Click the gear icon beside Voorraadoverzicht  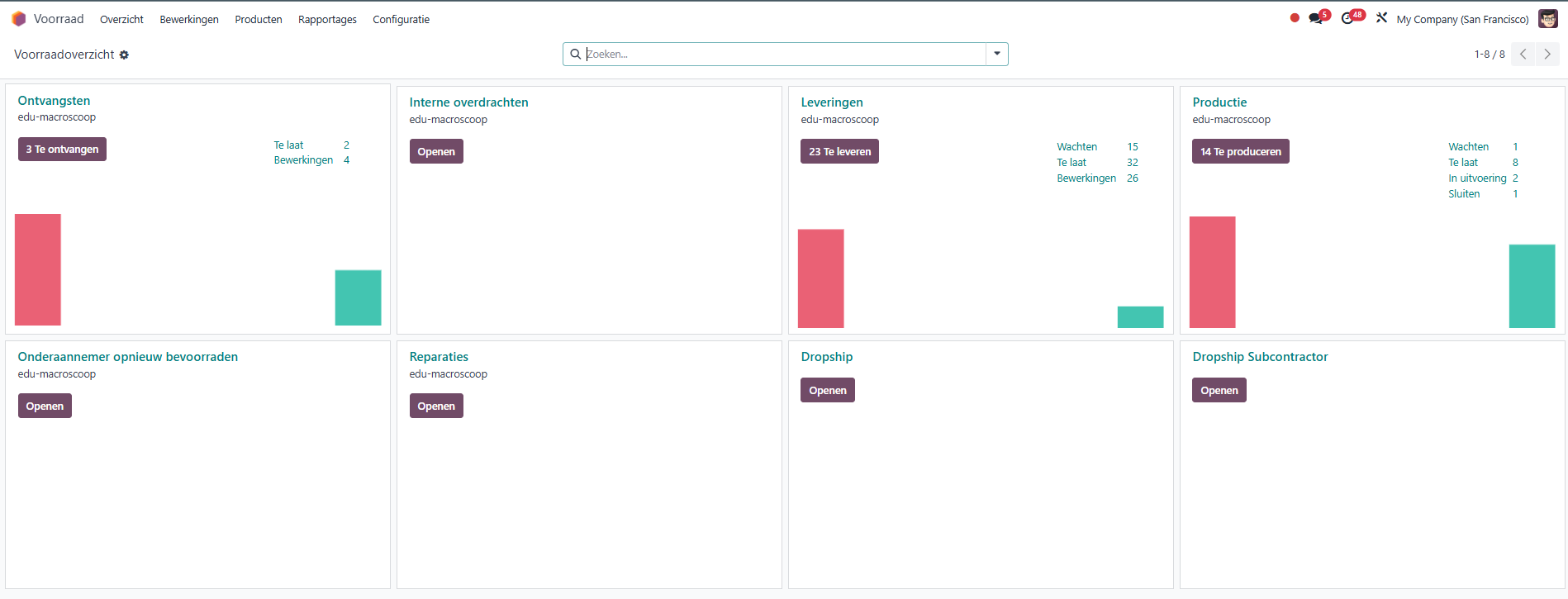click(124, 55)
